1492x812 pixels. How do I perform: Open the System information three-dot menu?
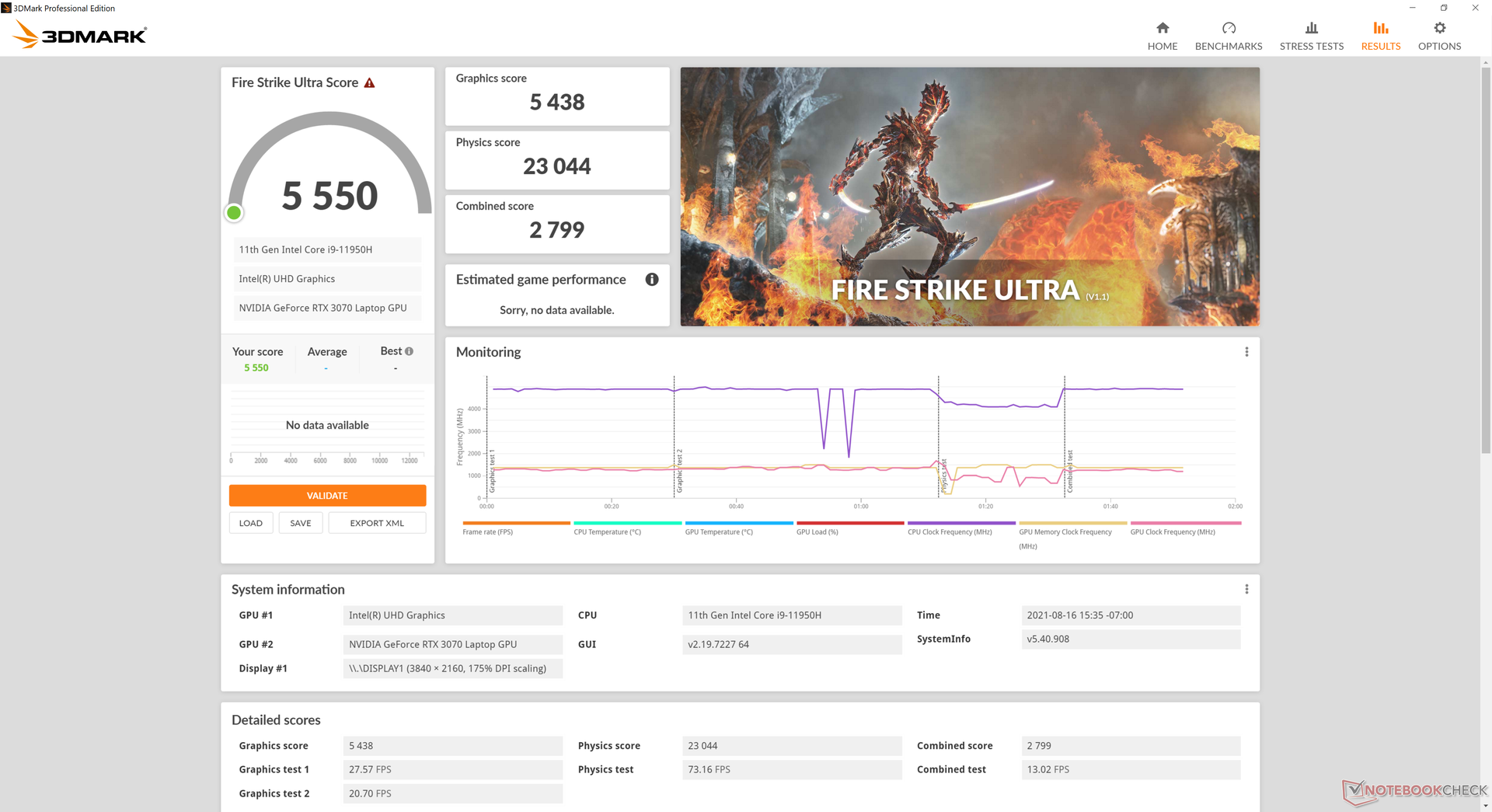pyautogui.click(x=1246, y=589)
